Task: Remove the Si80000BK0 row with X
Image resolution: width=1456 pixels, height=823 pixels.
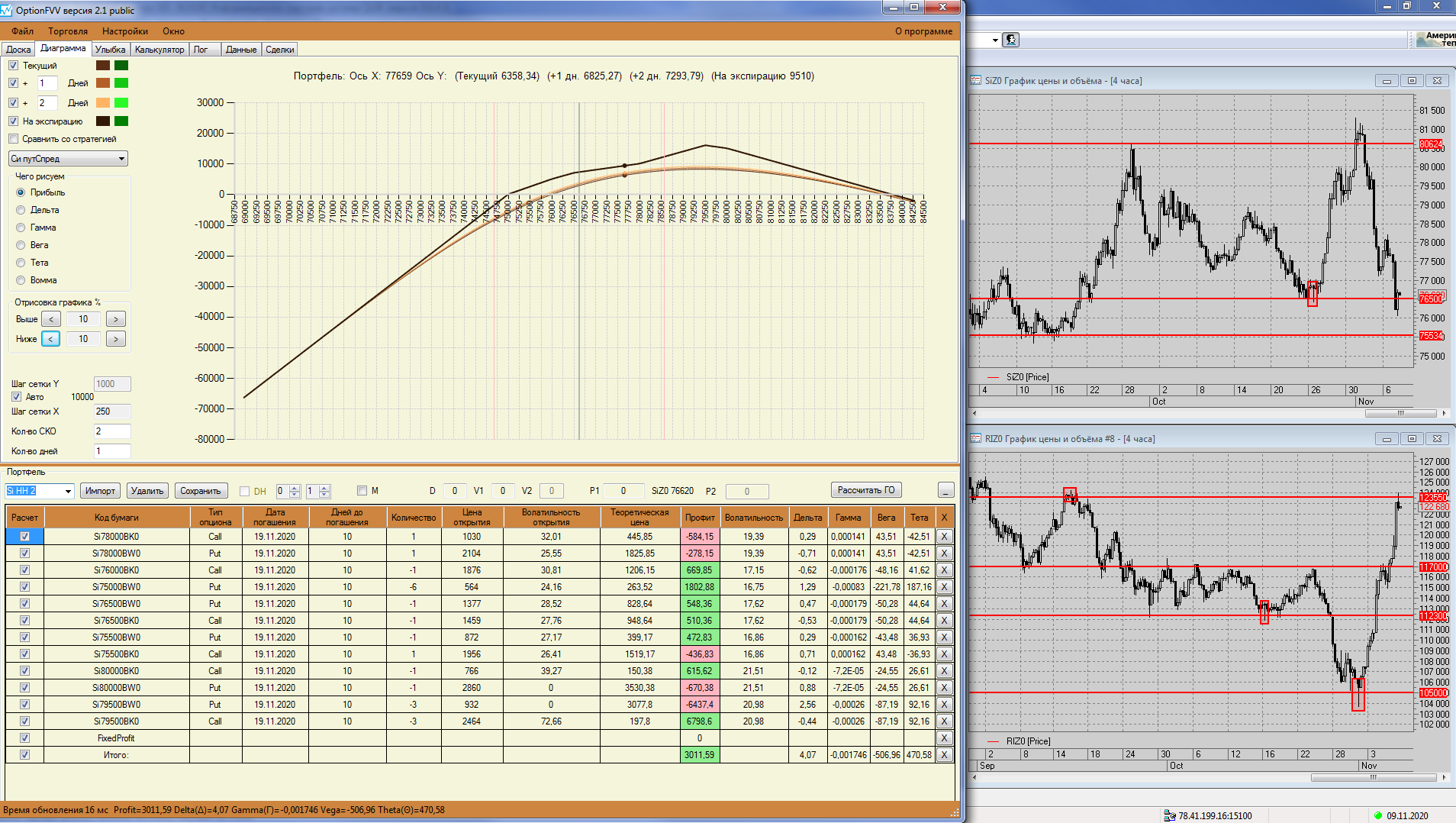Action: tap(944, 671)
